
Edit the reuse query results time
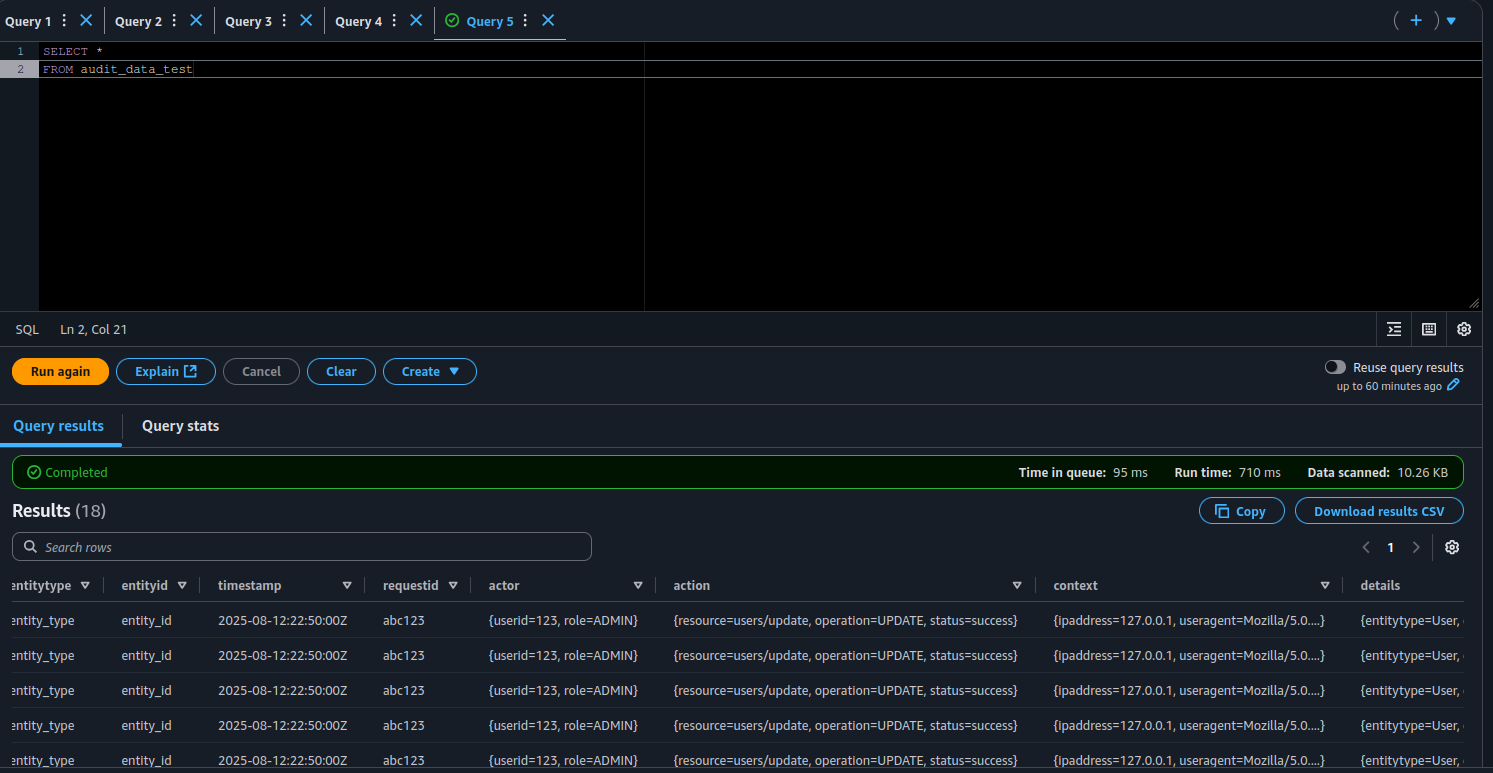tap(1453, 385)
